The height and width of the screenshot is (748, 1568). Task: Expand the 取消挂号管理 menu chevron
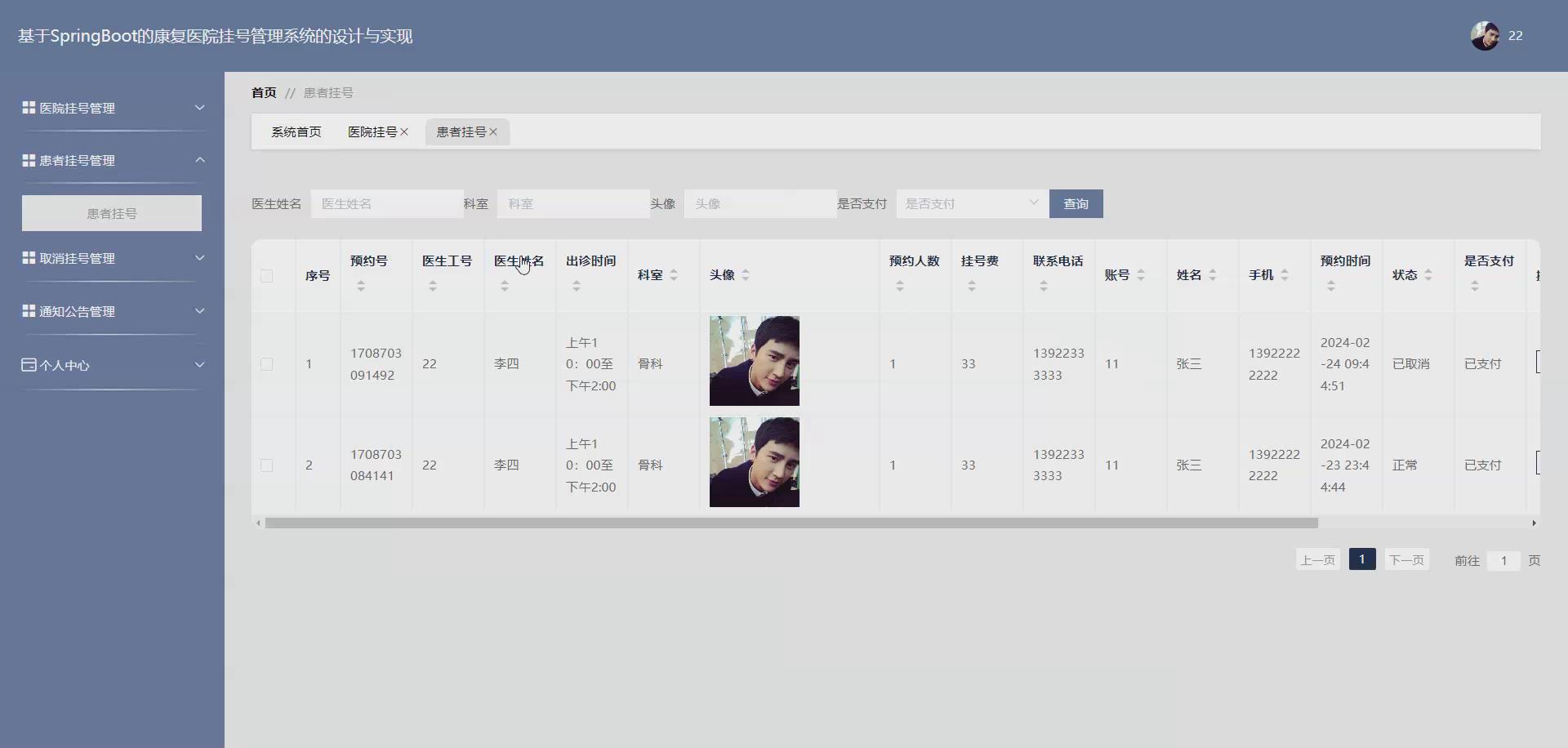199,258
